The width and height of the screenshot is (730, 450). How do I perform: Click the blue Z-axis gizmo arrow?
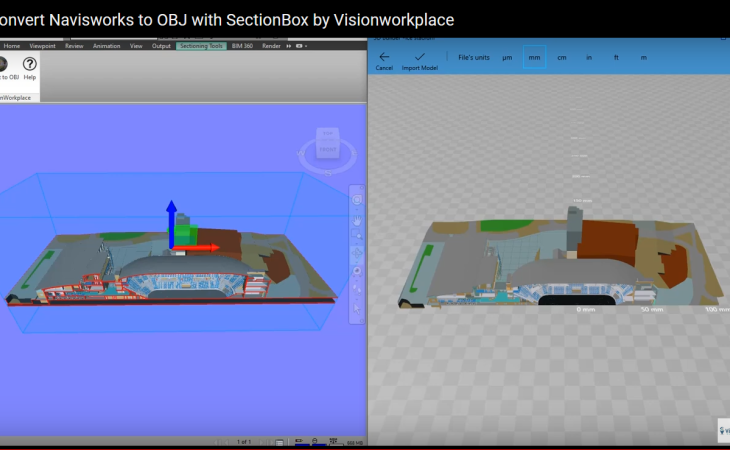(x=171, y=223)
